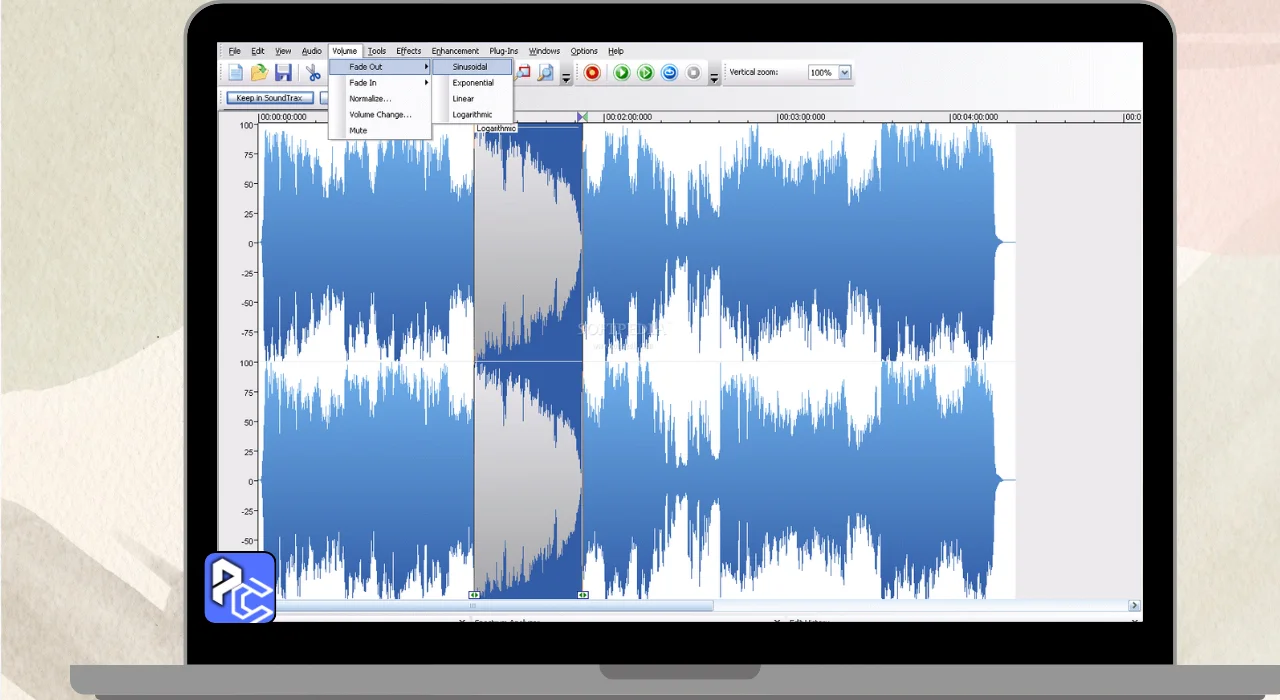The image size is (1280, 700).
Task: Click the magnifier zoom icon in the toolbar
Action: click(545, 73)
